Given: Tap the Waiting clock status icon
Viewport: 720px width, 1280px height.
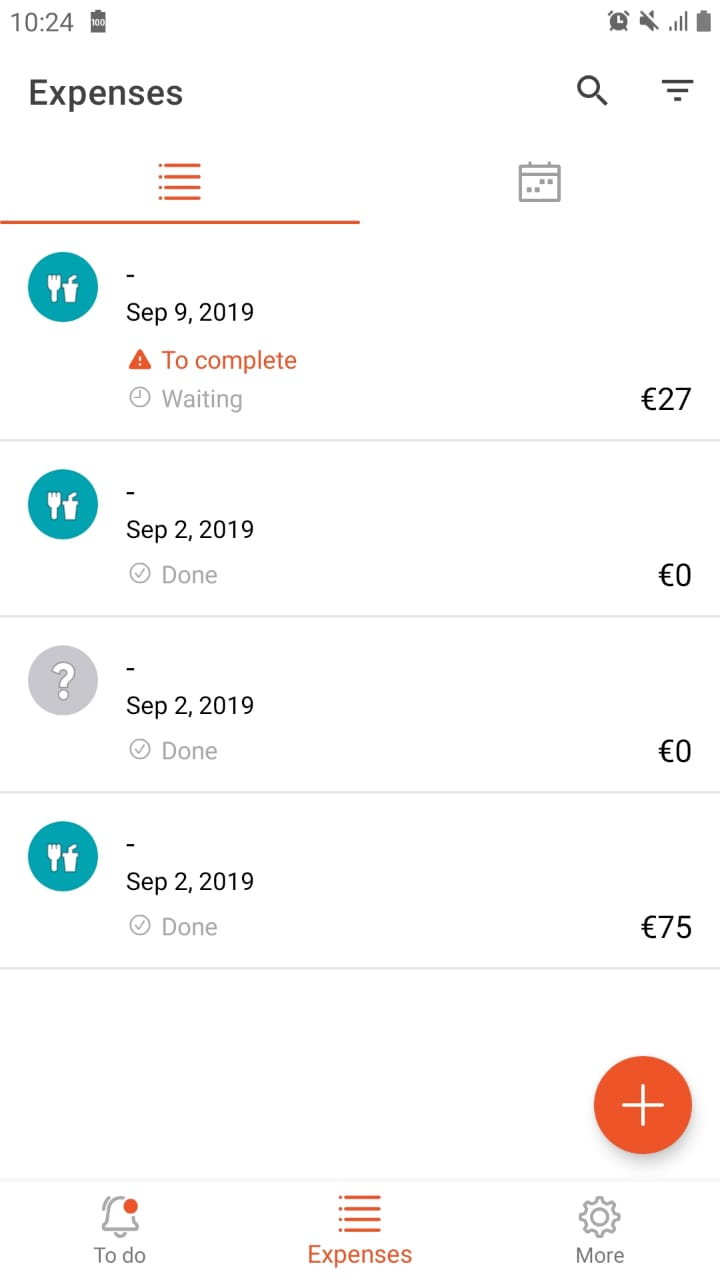Looking at the screenshot, I should tap(140, 398).
